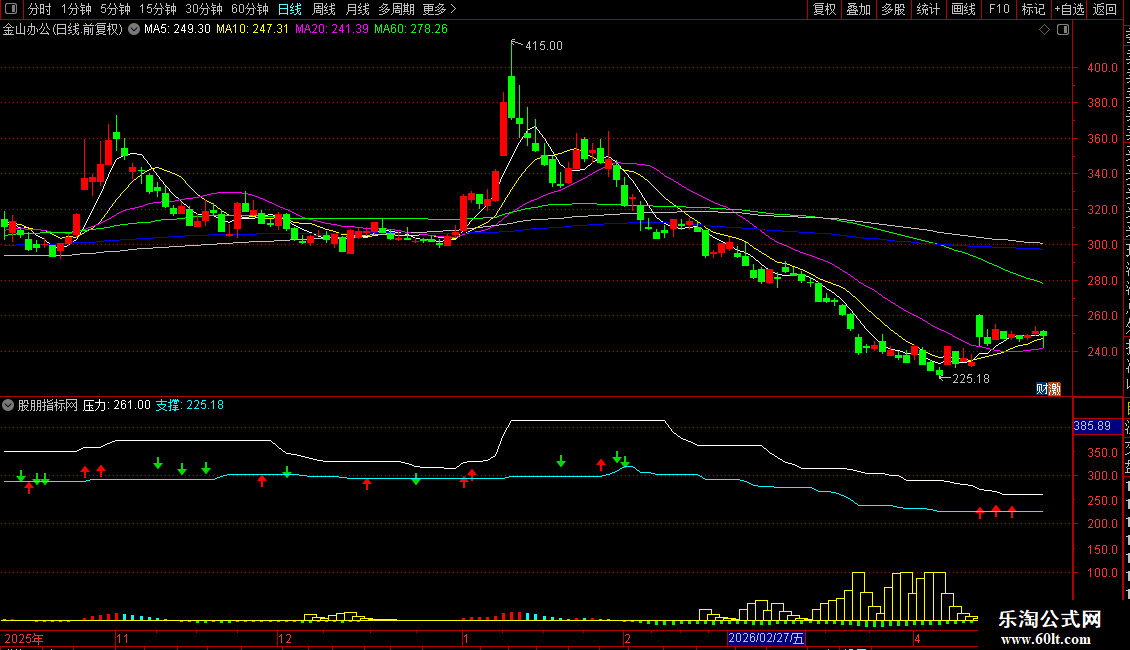Viewport: 1130px width, 650px height.
Task: Select the 15分钟 period tab
Action: [158, 9]
